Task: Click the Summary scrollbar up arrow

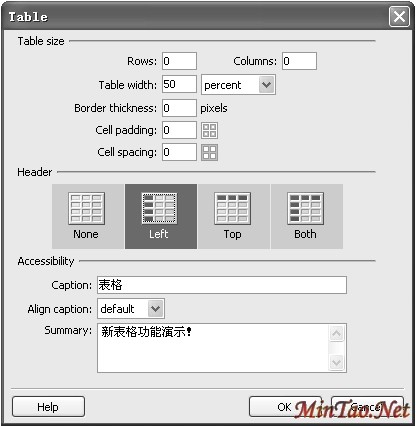Action: point(336,333)
